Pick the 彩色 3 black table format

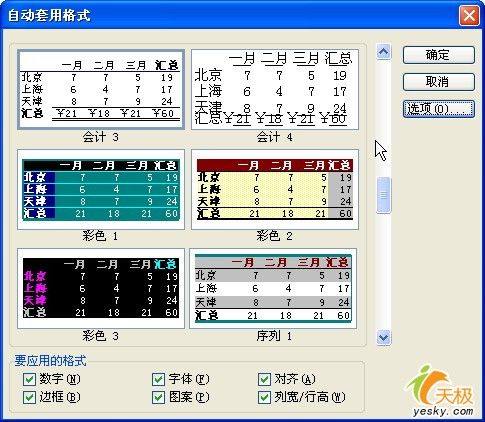pyautogui.click(x=101, y=288)
